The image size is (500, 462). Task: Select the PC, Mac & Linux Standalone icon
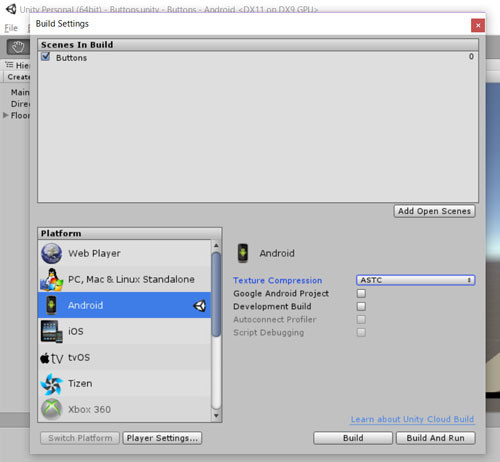51,279
